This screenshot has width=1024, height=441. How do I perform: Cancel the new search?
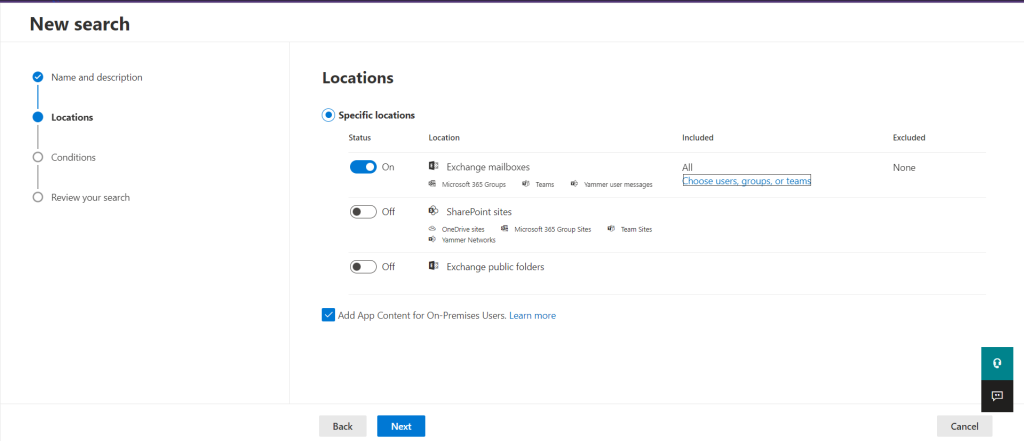point(964,426)
